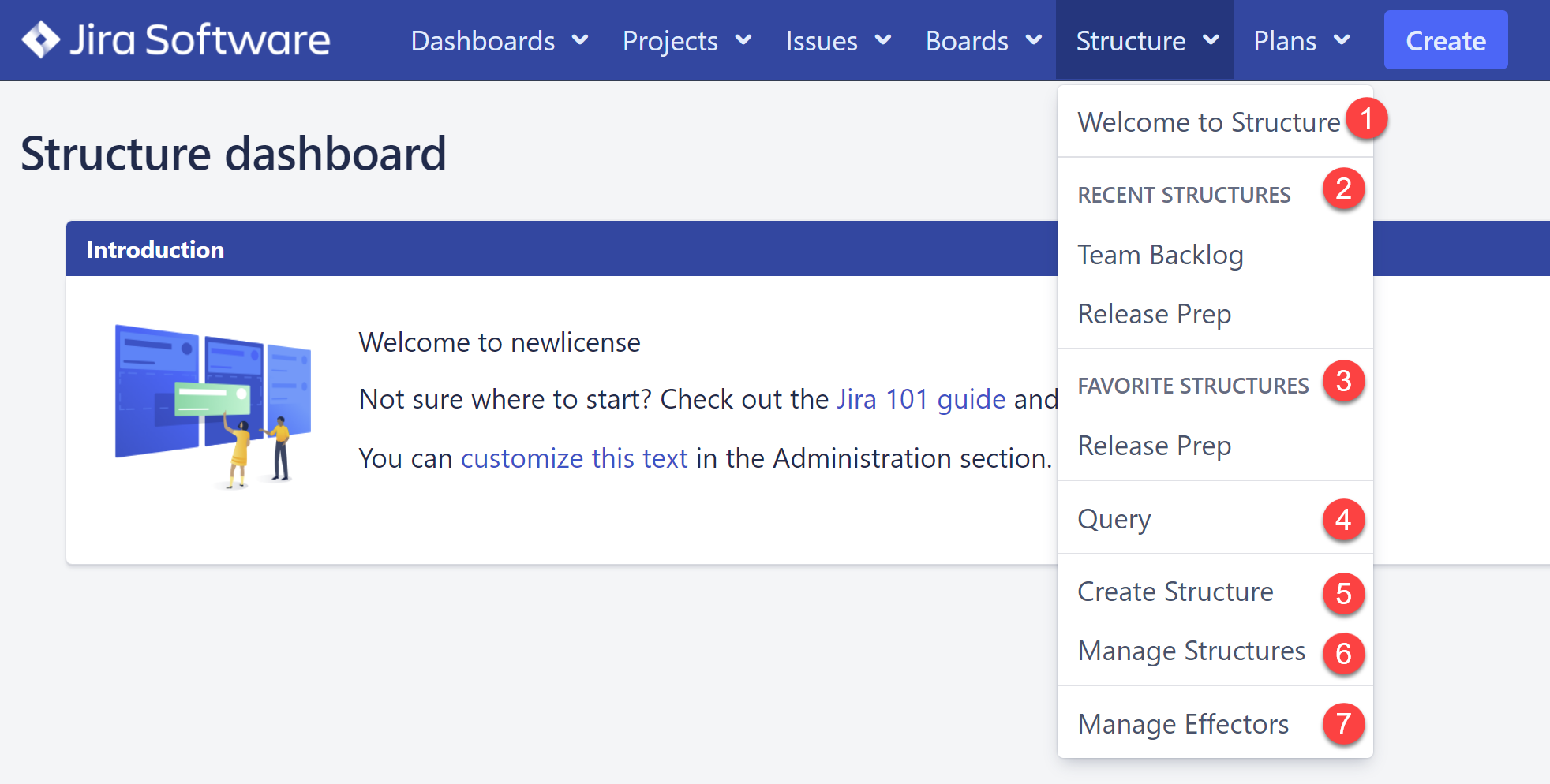Screen dimensions: 1550x784
Task: Open the Plans dropdown menu
Action: pos(1301,41)
